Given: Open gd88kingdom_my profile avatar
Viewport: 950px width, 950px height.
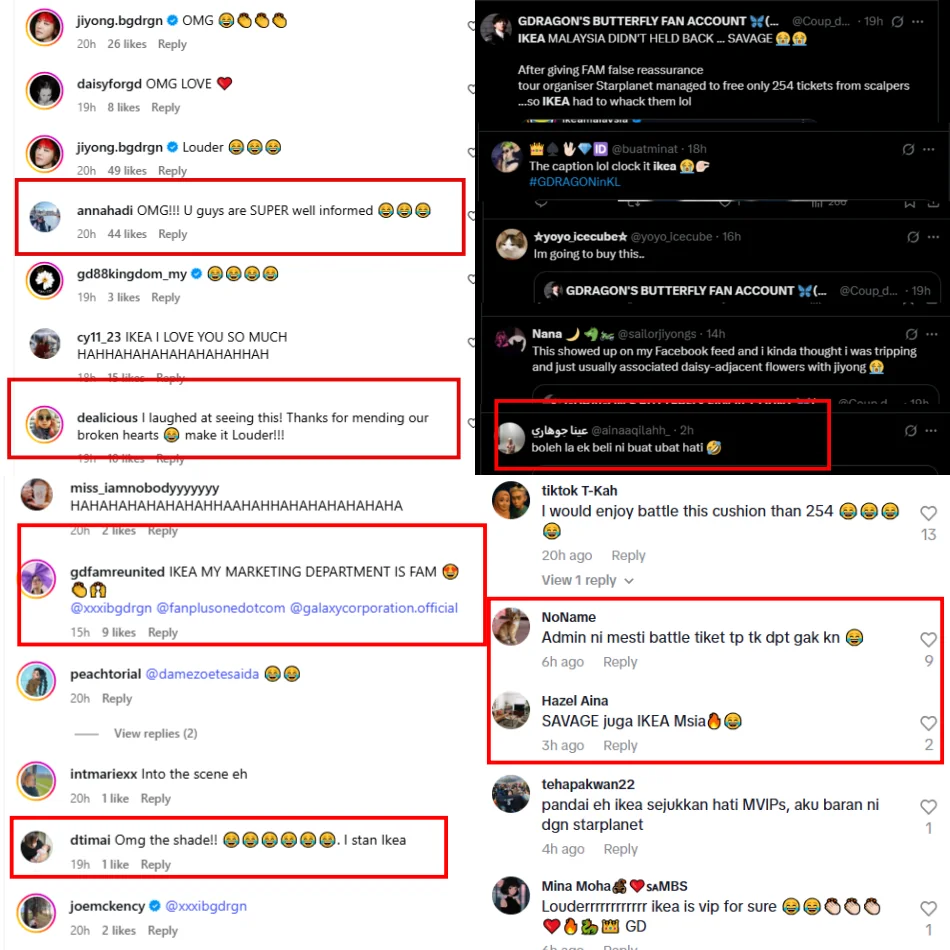Looking at the screenshot, I should pos(44,281).
